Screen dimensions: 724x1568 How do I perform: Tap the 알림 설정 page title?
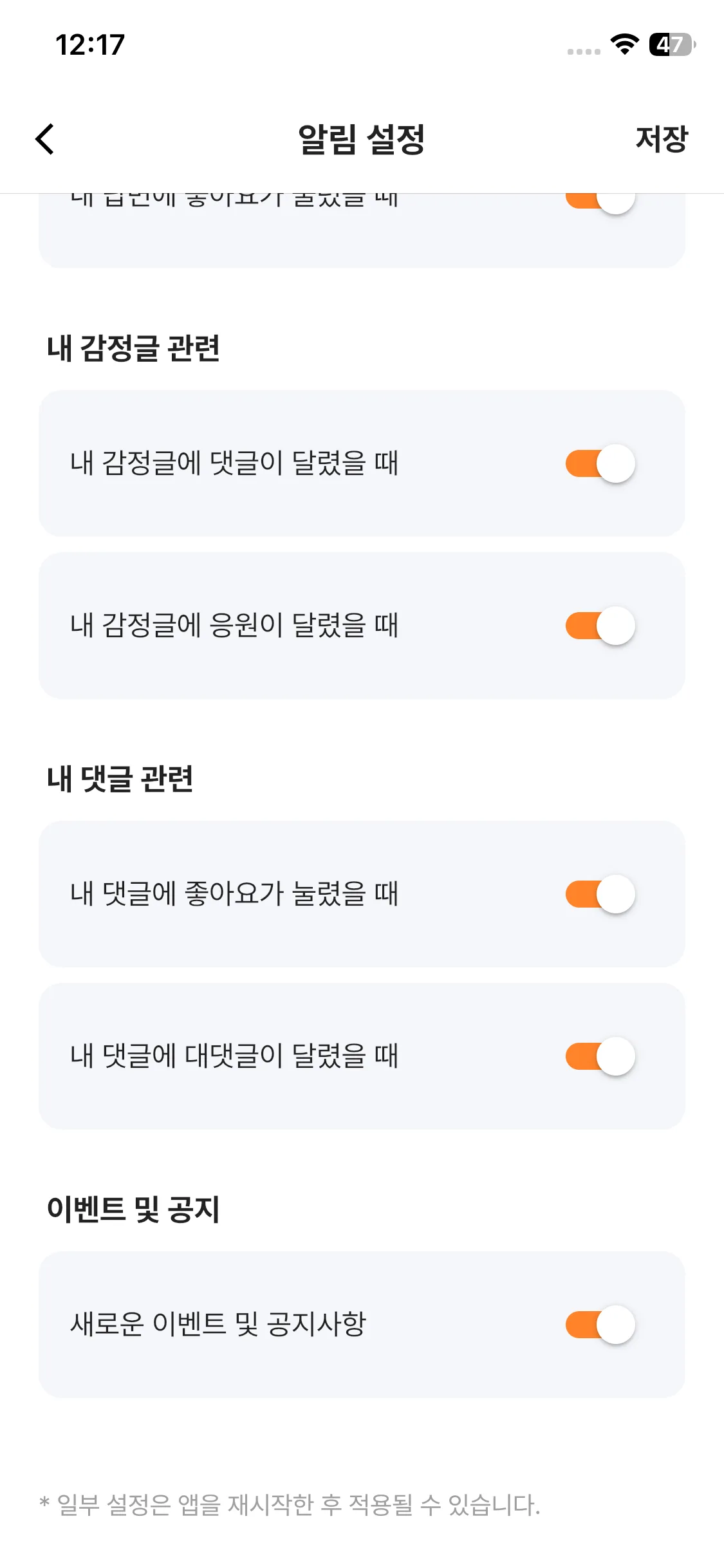pos(361,139)
